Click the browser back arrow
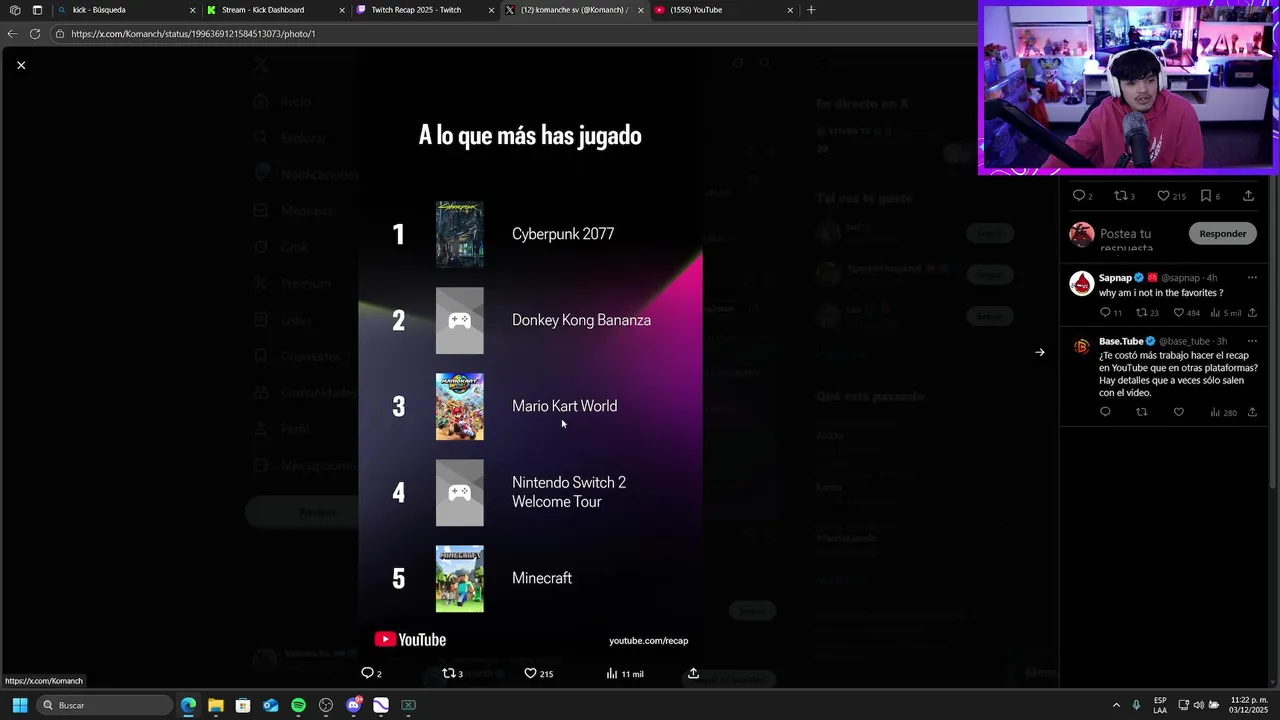Image resolution: width=1280 pixels, height=720 pixels. (12, 34)
